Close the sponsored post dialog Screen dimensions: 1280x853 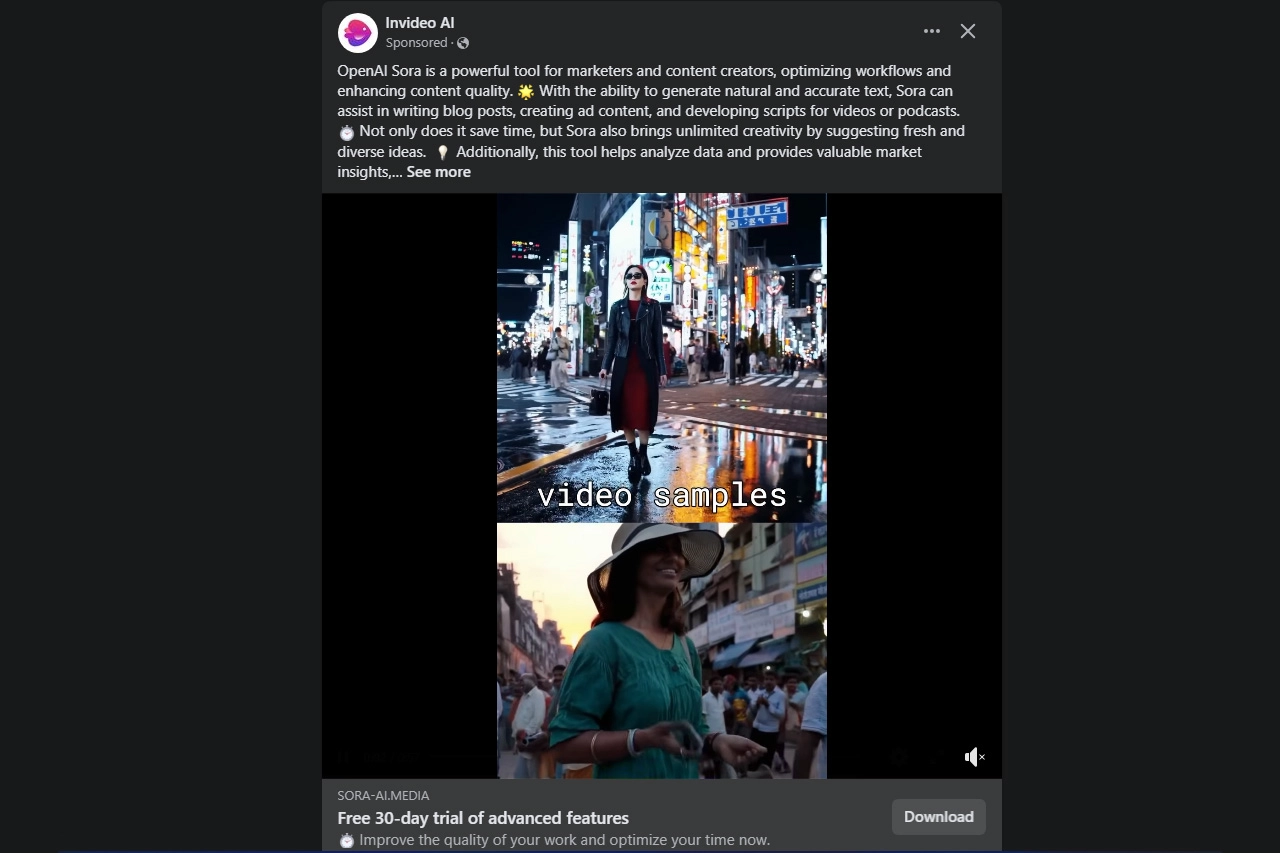967,31
